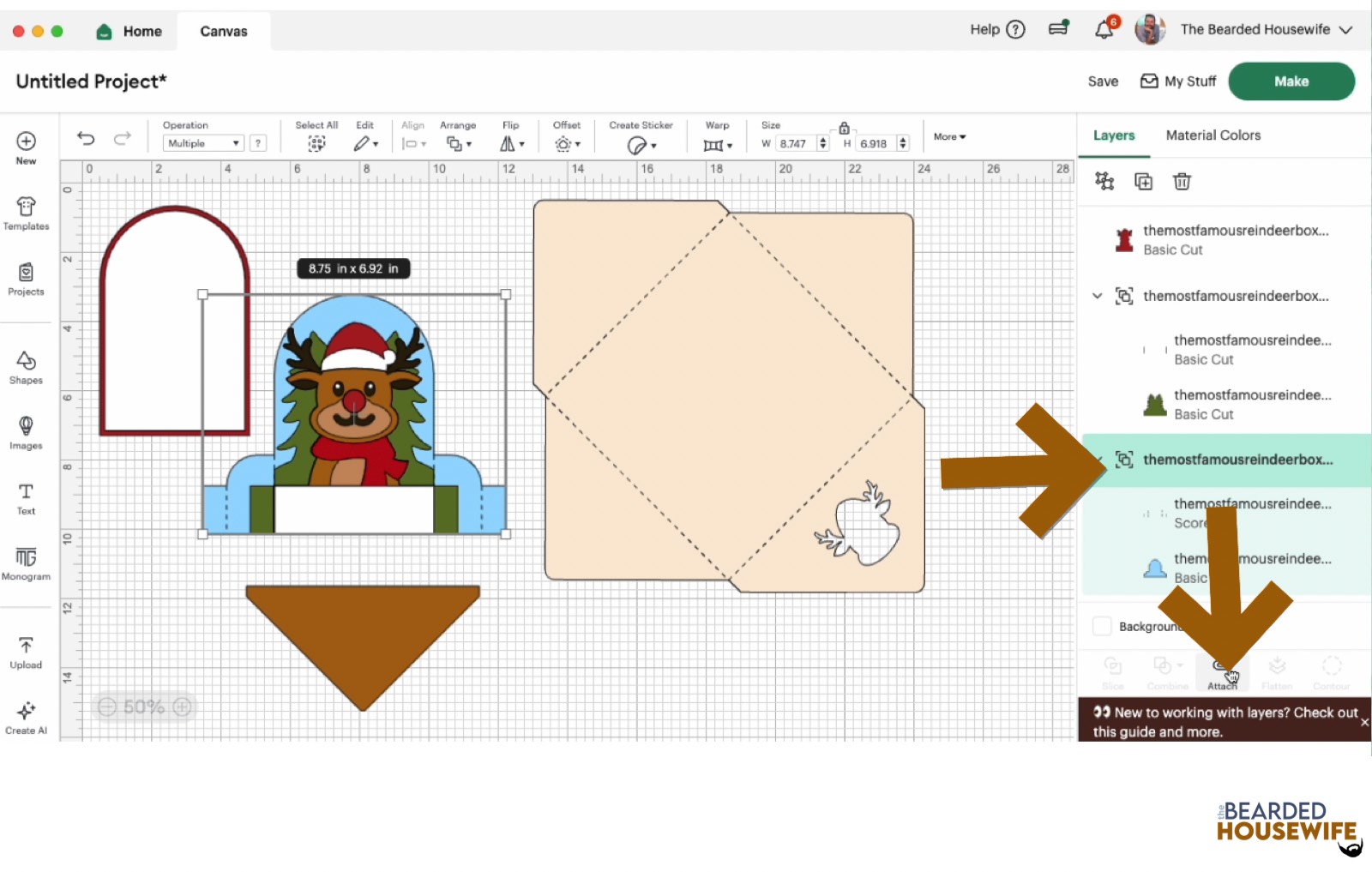The width and height of the screenshot is (1372, 872).
Task: Click Save project
Action: (x=1103, y=81)
